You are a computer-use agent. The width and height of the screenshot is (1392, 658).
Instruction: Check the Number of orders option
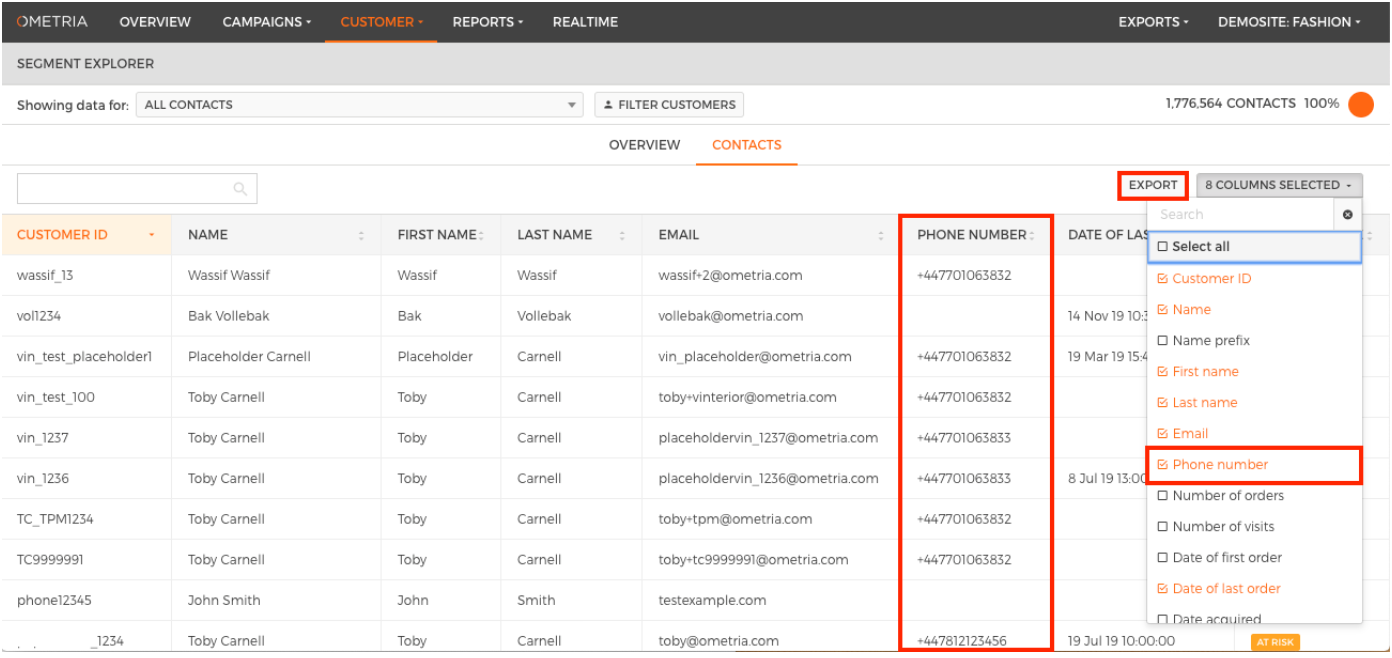coord(1162,495)
